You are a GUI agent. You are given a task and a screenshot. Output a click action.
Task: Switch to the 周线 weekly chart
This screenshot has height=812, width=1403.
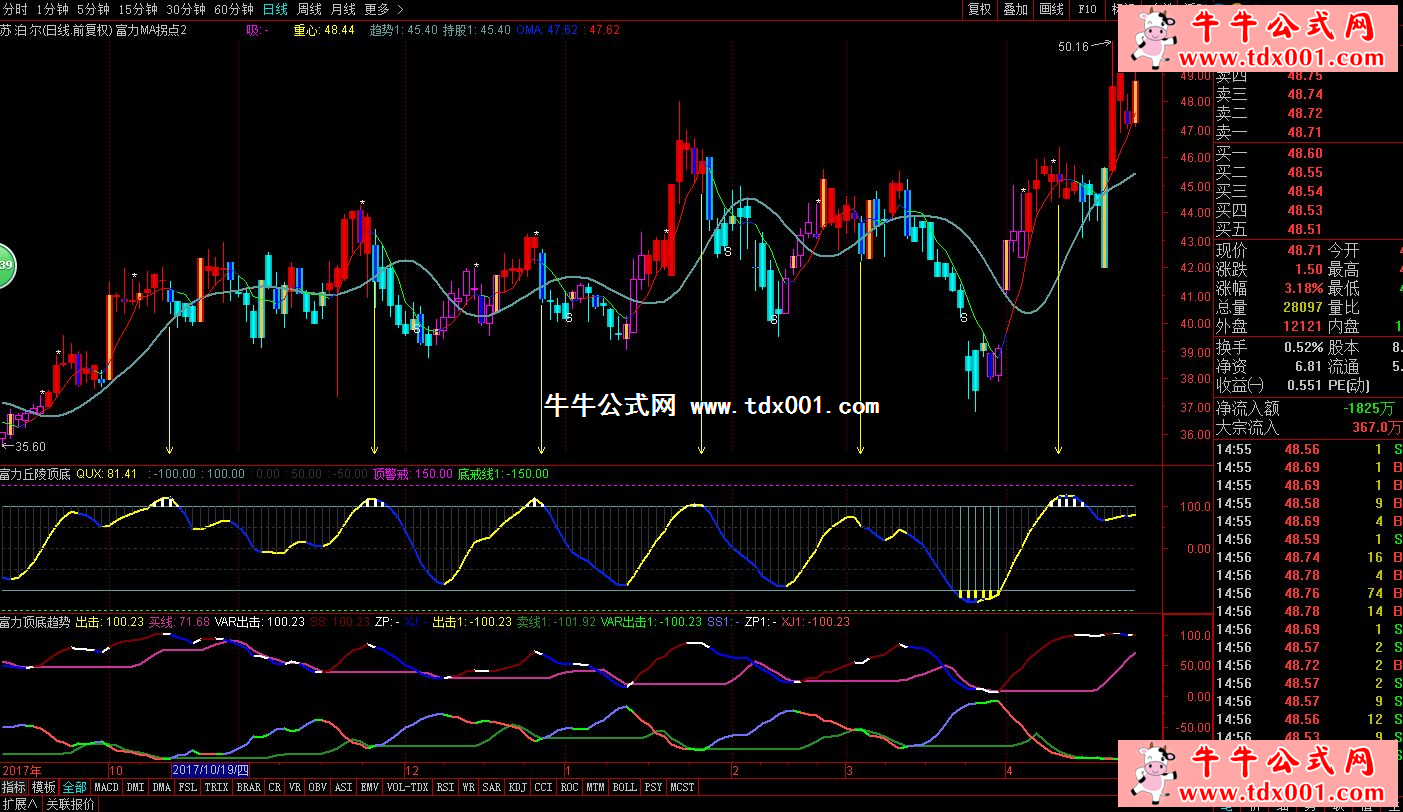309,9
